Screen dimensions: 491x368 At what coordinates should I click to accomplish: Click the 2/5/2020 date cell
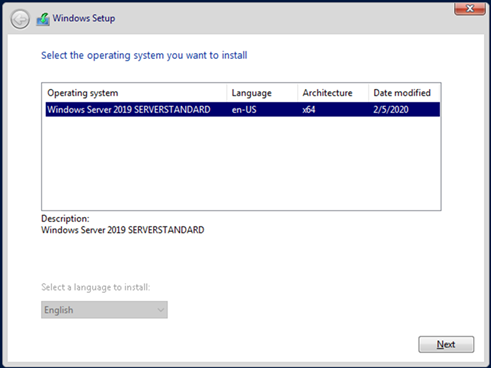(391, 110)
